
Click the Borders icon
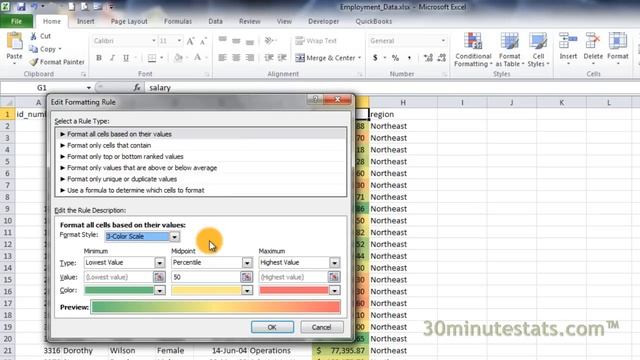coord(151,58)
